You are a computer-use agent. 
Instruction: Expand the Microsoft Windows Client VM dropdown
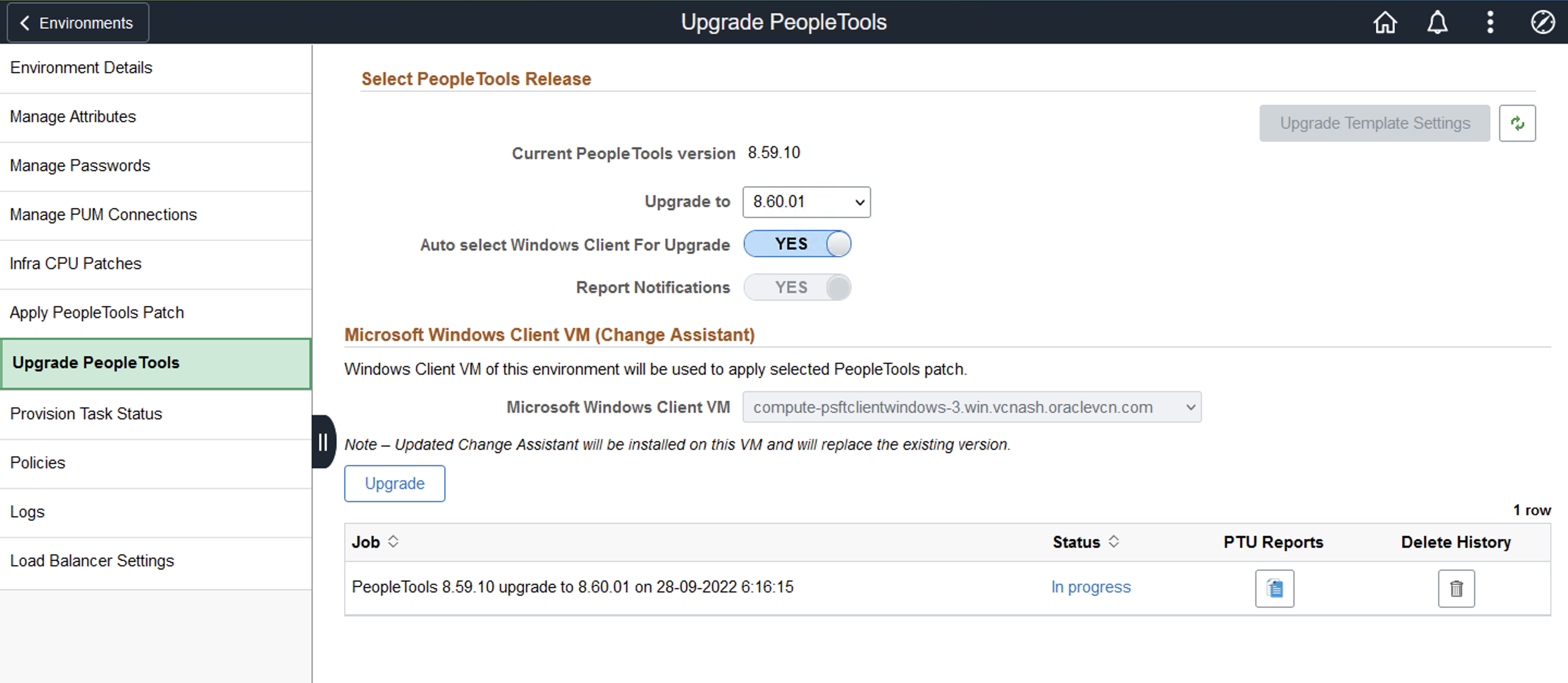pyautogui.click(x=971, y=407)
